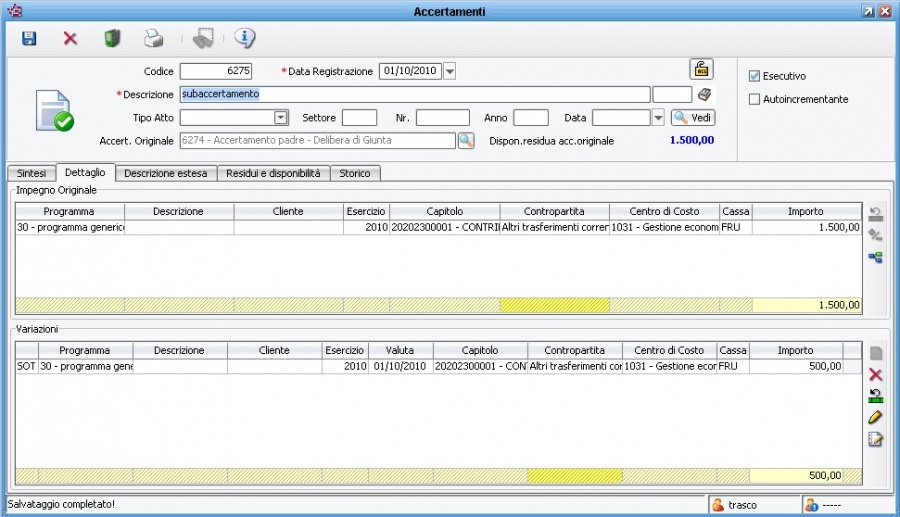
Task: Click the padlock icon above Vedi
Action: 701,69
